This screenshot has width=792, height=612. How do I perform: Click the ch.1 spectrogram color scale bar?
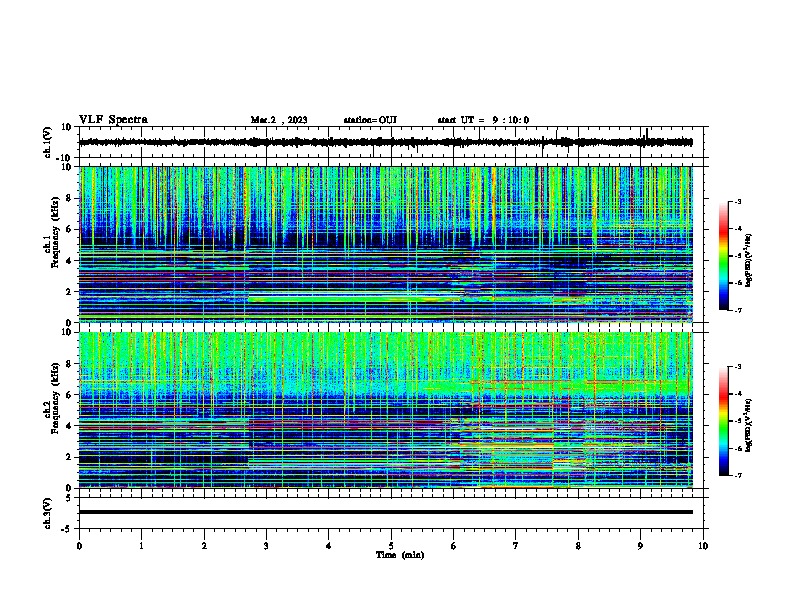coord(724,256)
